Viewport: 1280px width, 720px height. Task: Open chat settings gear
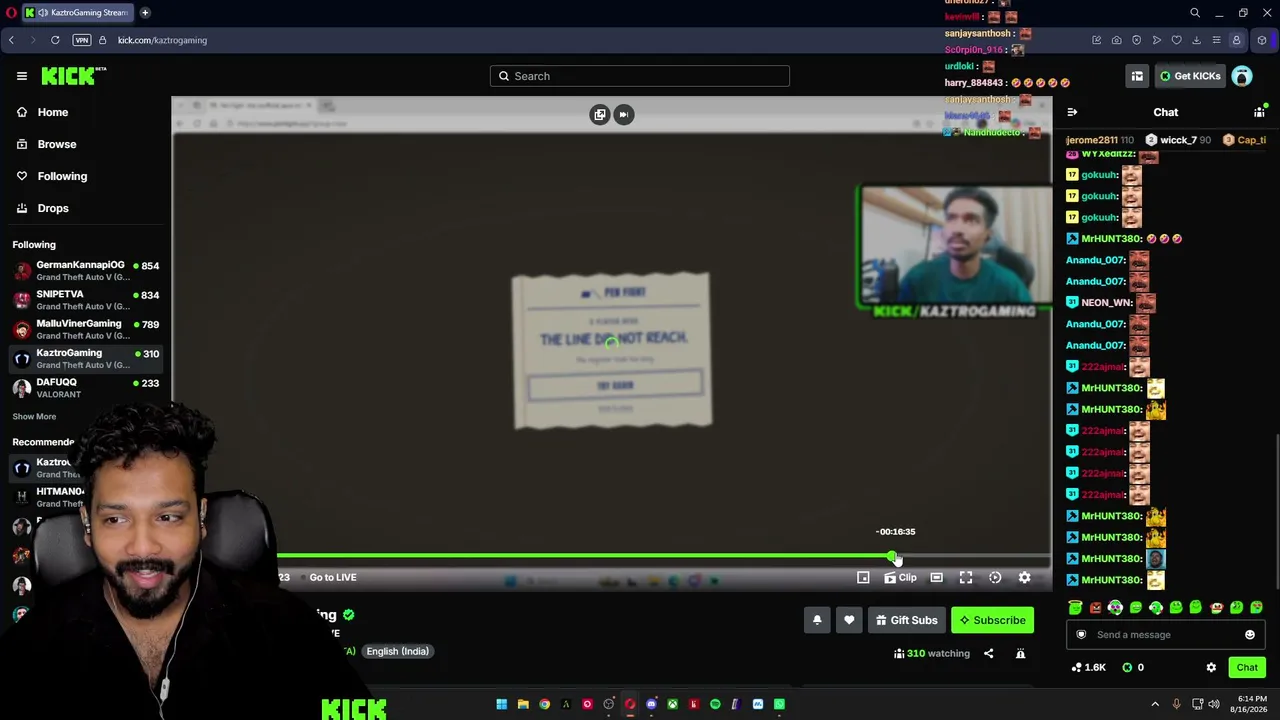pos(1211,667)
